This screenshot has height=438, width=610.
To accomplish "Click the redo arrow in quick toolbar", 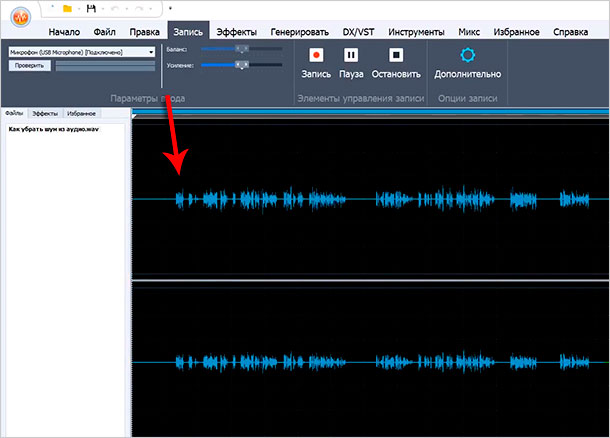I will click(x=139, y=9).
